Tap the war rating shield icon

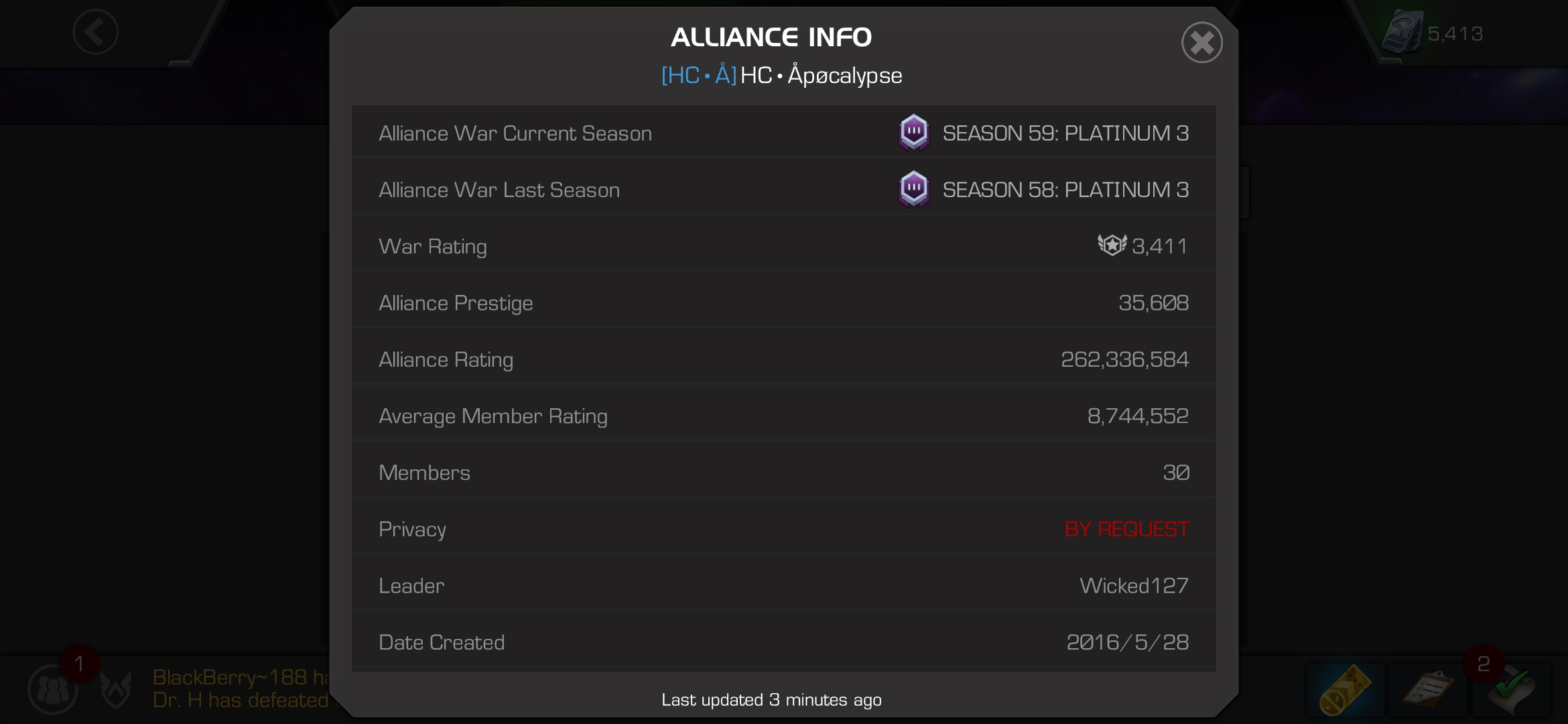tap(1112, 245)
